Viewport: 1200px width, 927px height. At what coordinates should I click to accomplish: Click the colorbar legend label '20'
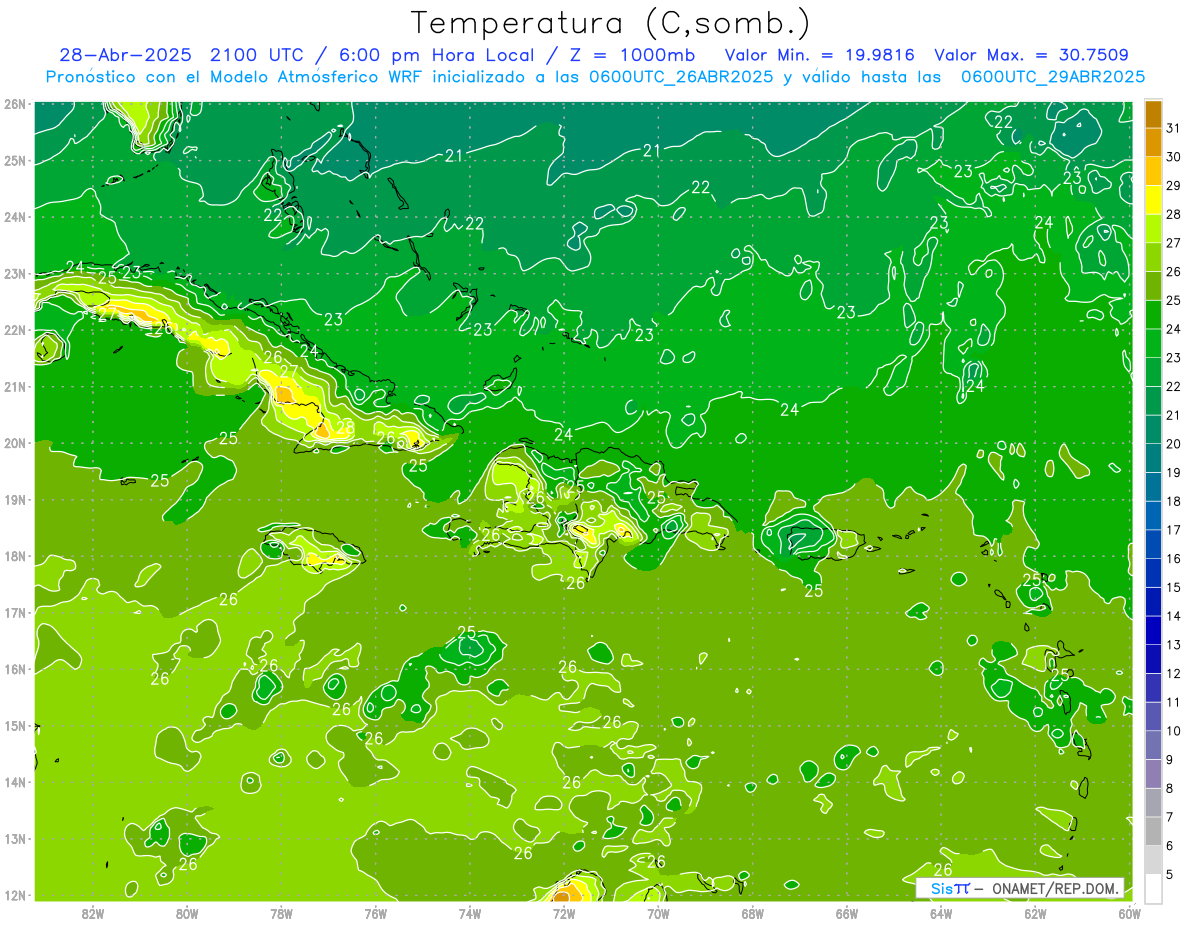coord(1173,444)
